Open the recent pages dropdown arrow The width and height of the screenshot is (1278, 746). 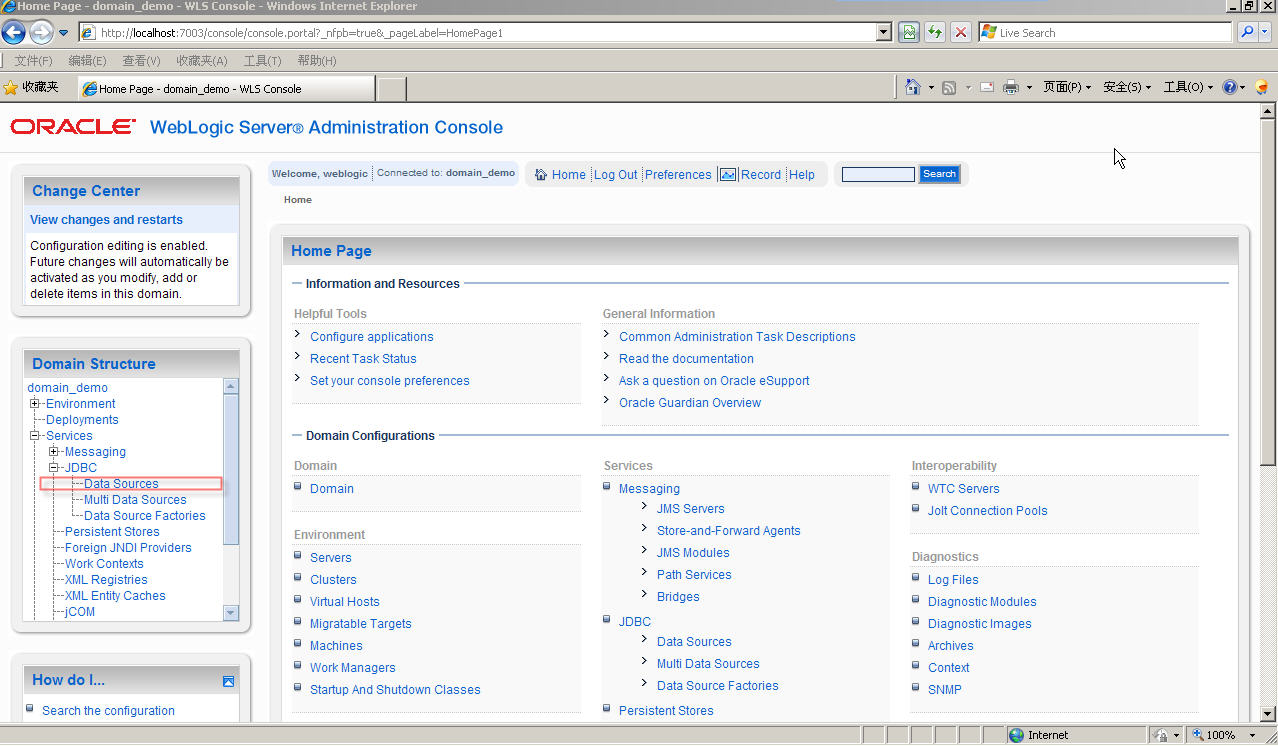[64, 33]
